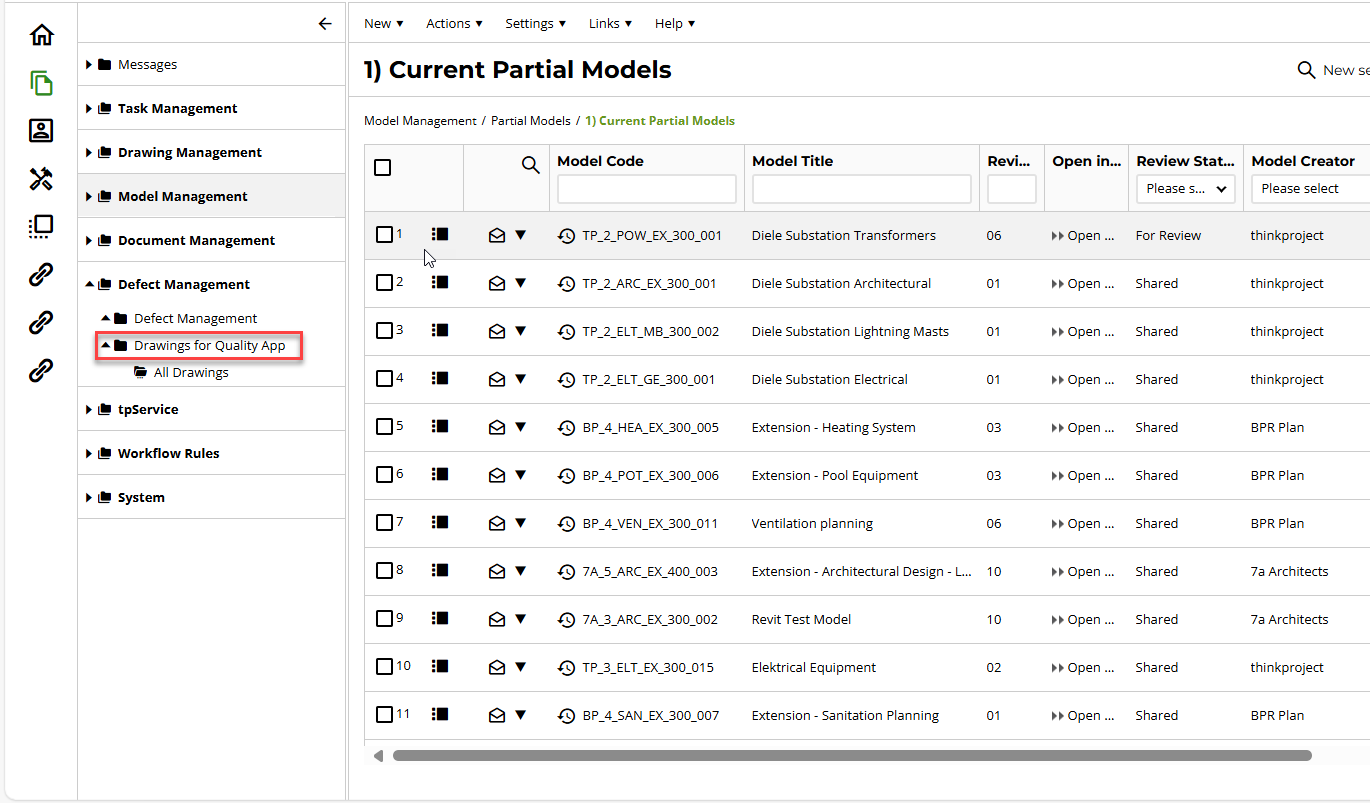1370x803 pixels.
Task: Click Partial Models breadcrumb link
Action: [x=530, y=121]
